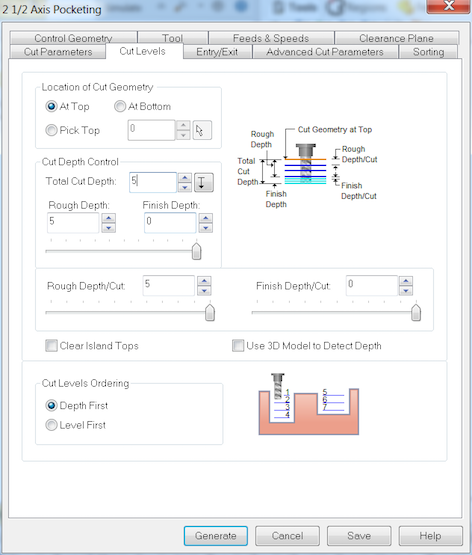Click the Pick Top value field
The image size is (472, 555).
[151, 130]
